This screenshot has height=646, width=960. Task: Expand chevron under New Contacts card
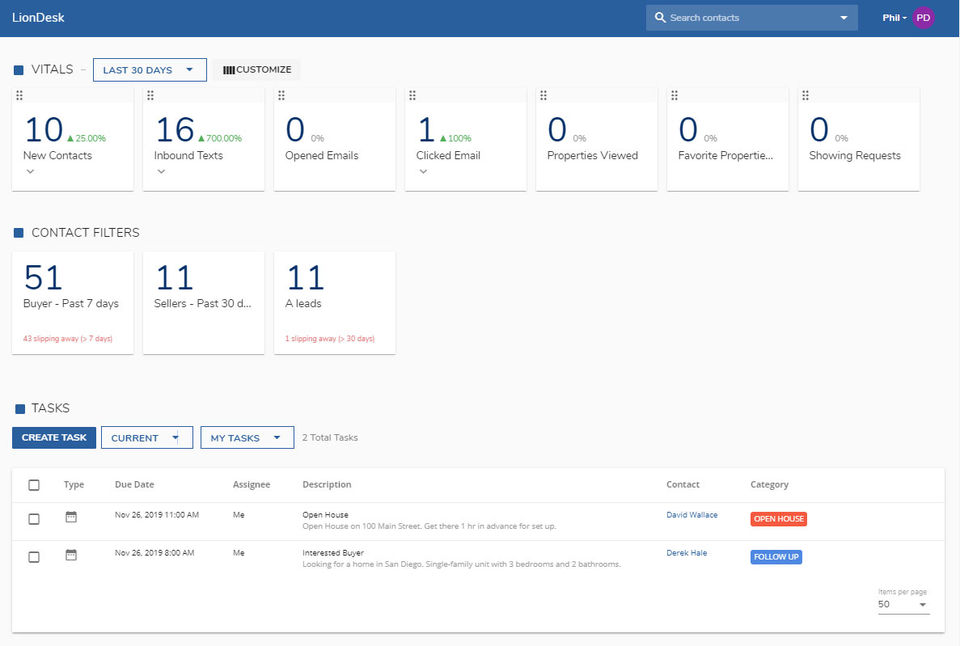click(30, 171)
